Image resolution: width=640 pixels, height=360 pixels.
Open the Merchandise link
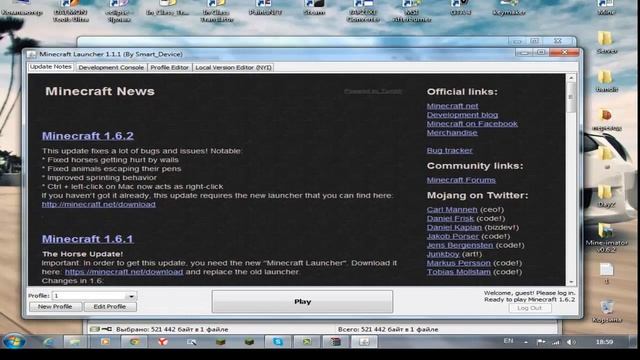pyautogui.click(x=452, y=133)
